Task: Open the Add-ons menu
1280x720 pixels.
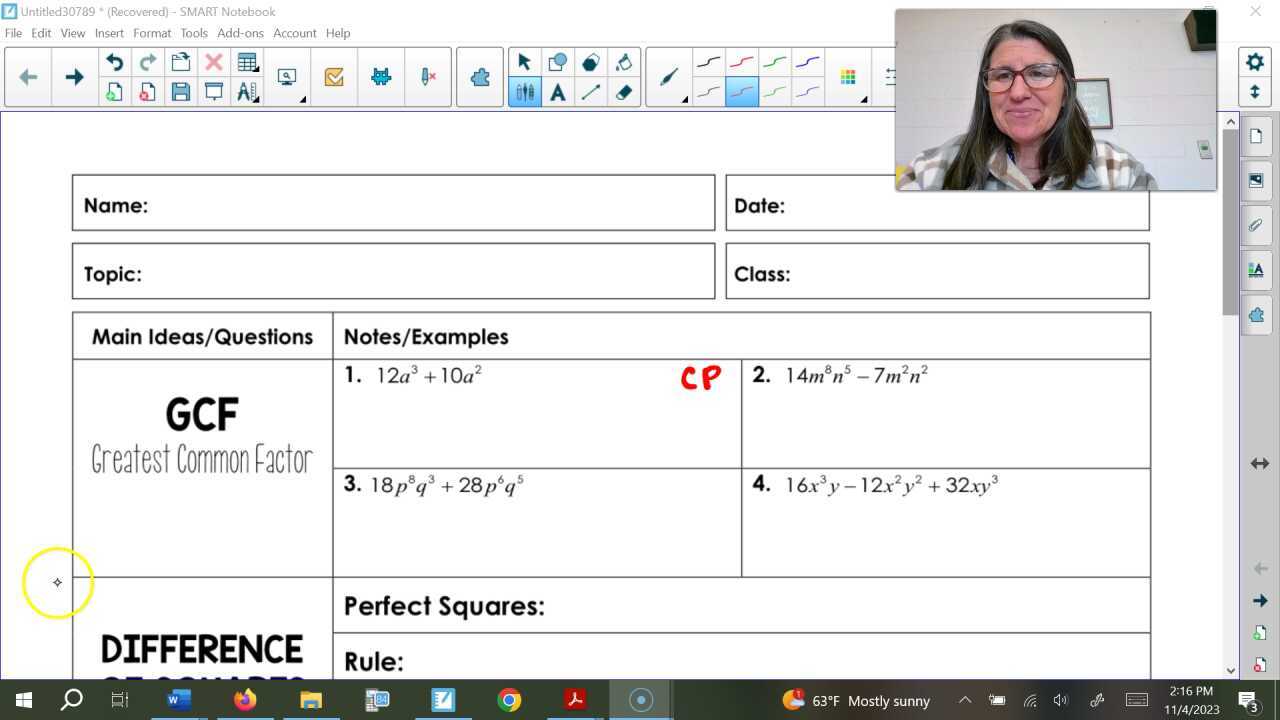Action: (x=240, y=33)
